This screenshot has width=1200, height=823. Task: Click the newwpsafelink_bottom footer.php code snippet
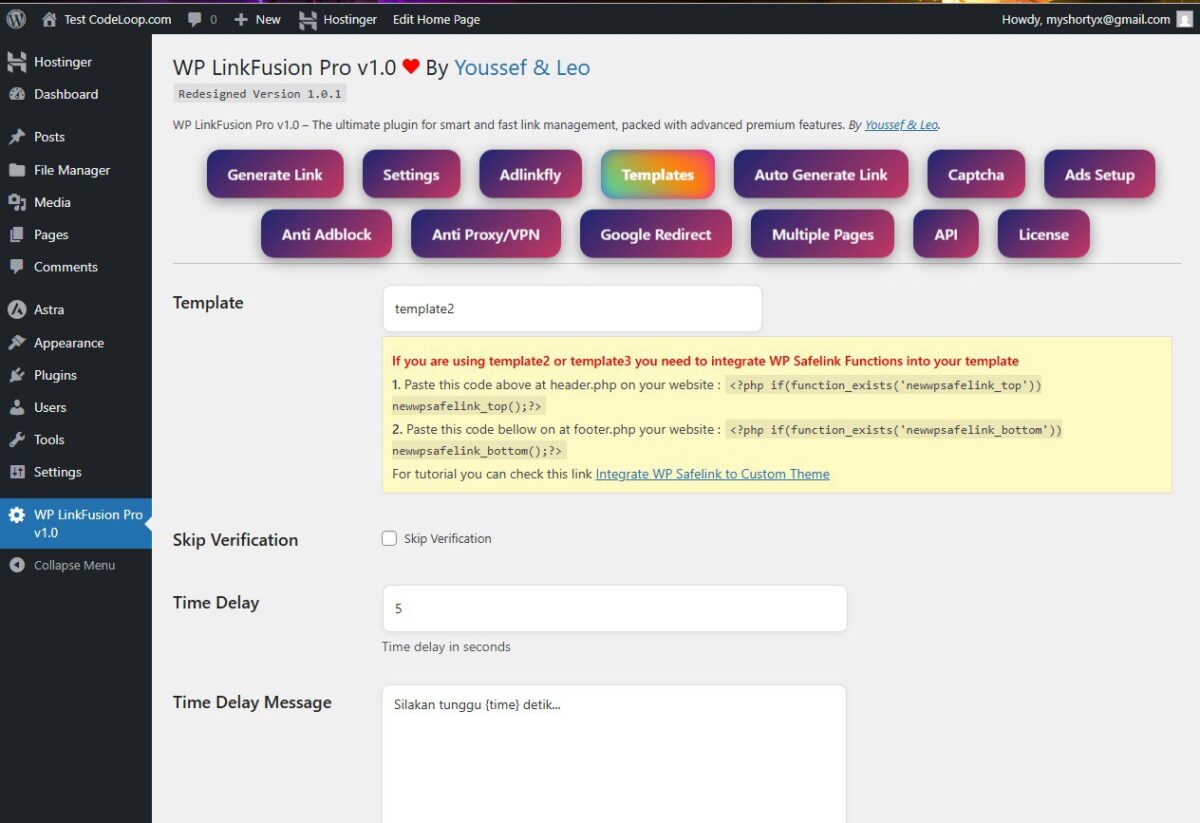tap(727, 440)
